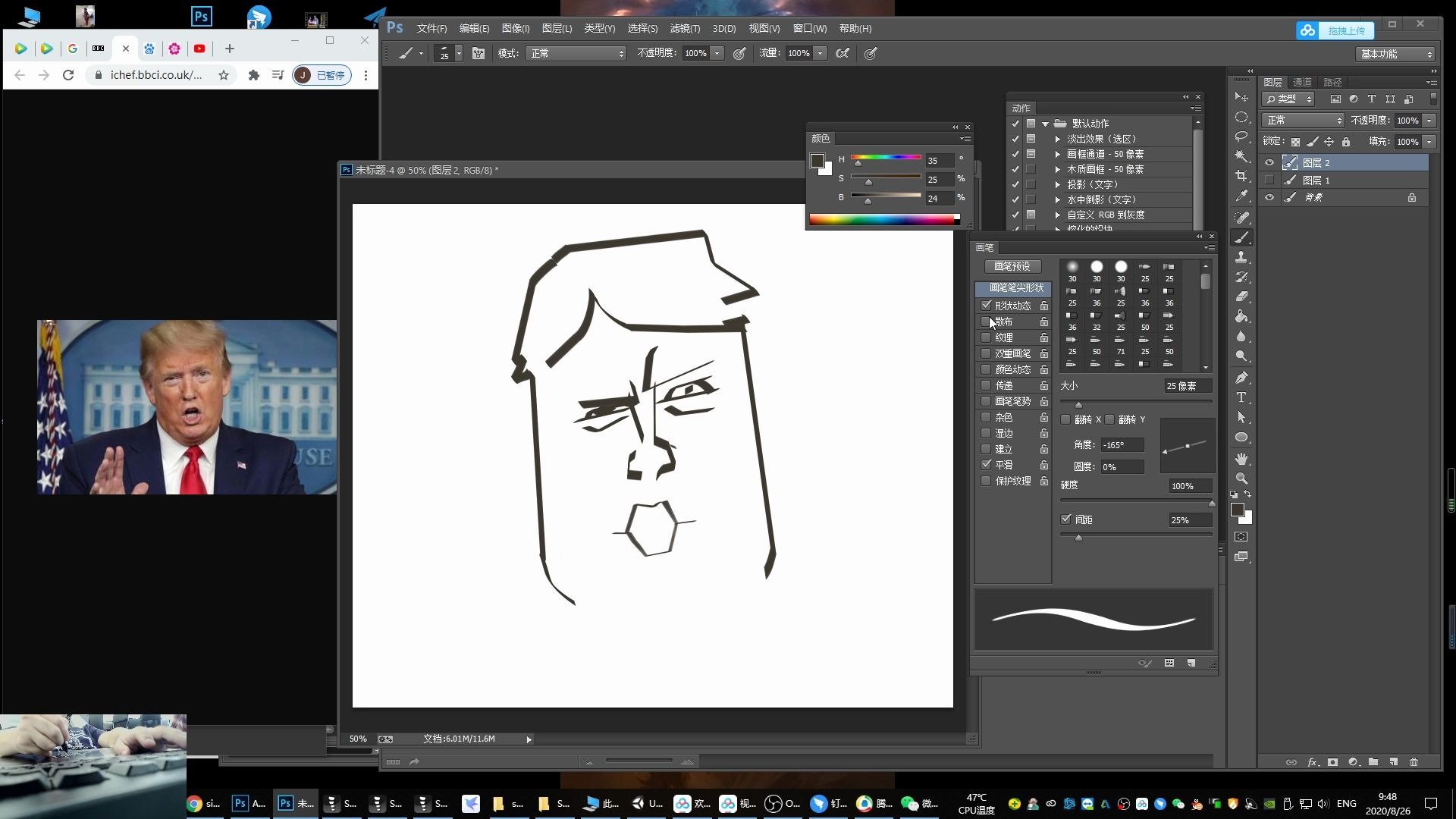The image size is (1456, 819).
Task: Expand the 淡出效果（选区）action
Action: pyautogui.click(x=1057, y=139)
